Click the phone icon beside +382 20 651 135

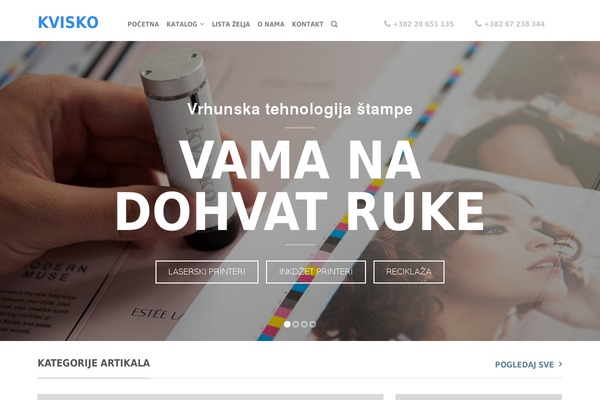pos(387,24)
